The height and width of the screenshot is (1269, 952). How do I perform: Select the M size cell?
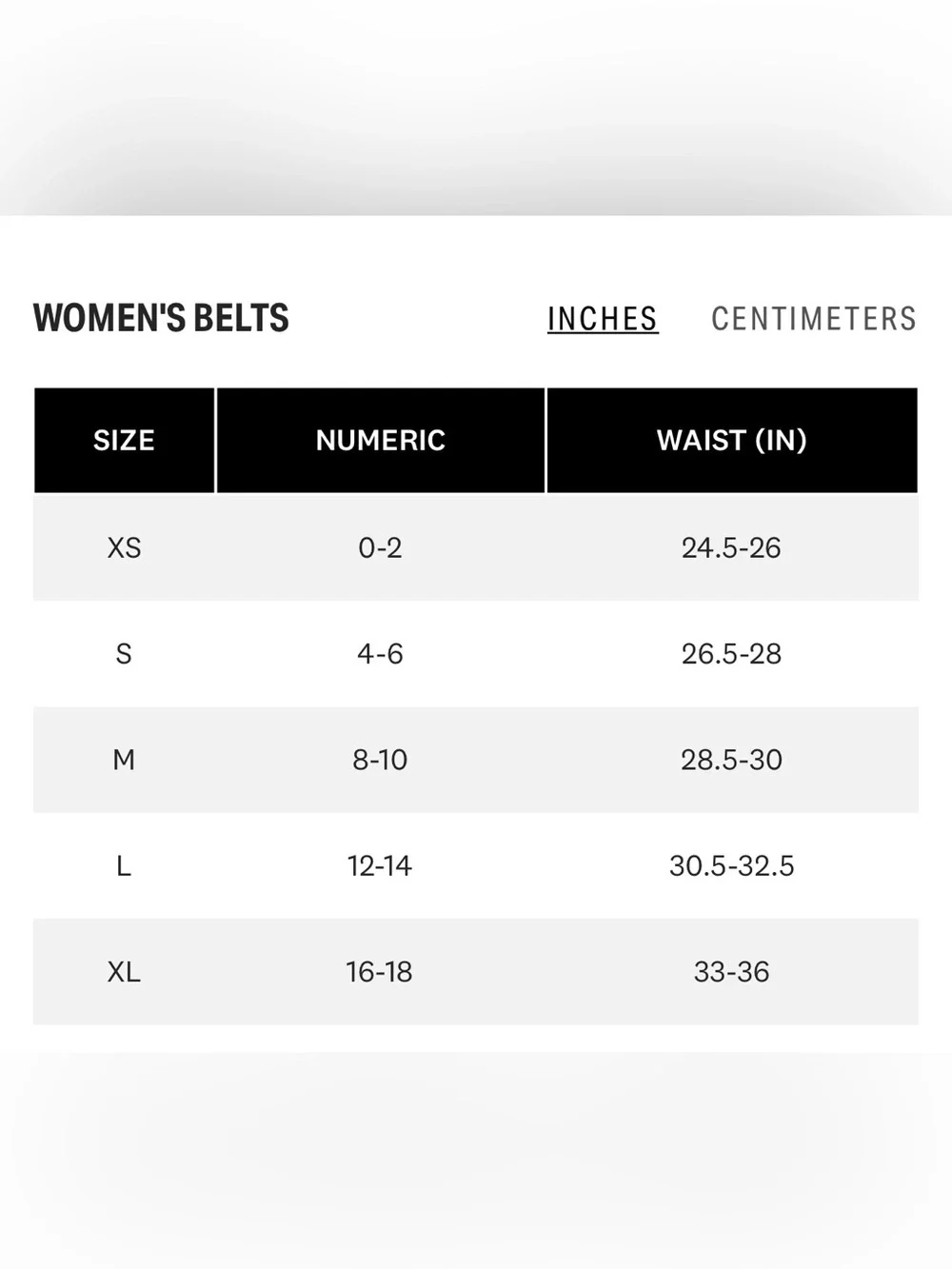[124, 760]
